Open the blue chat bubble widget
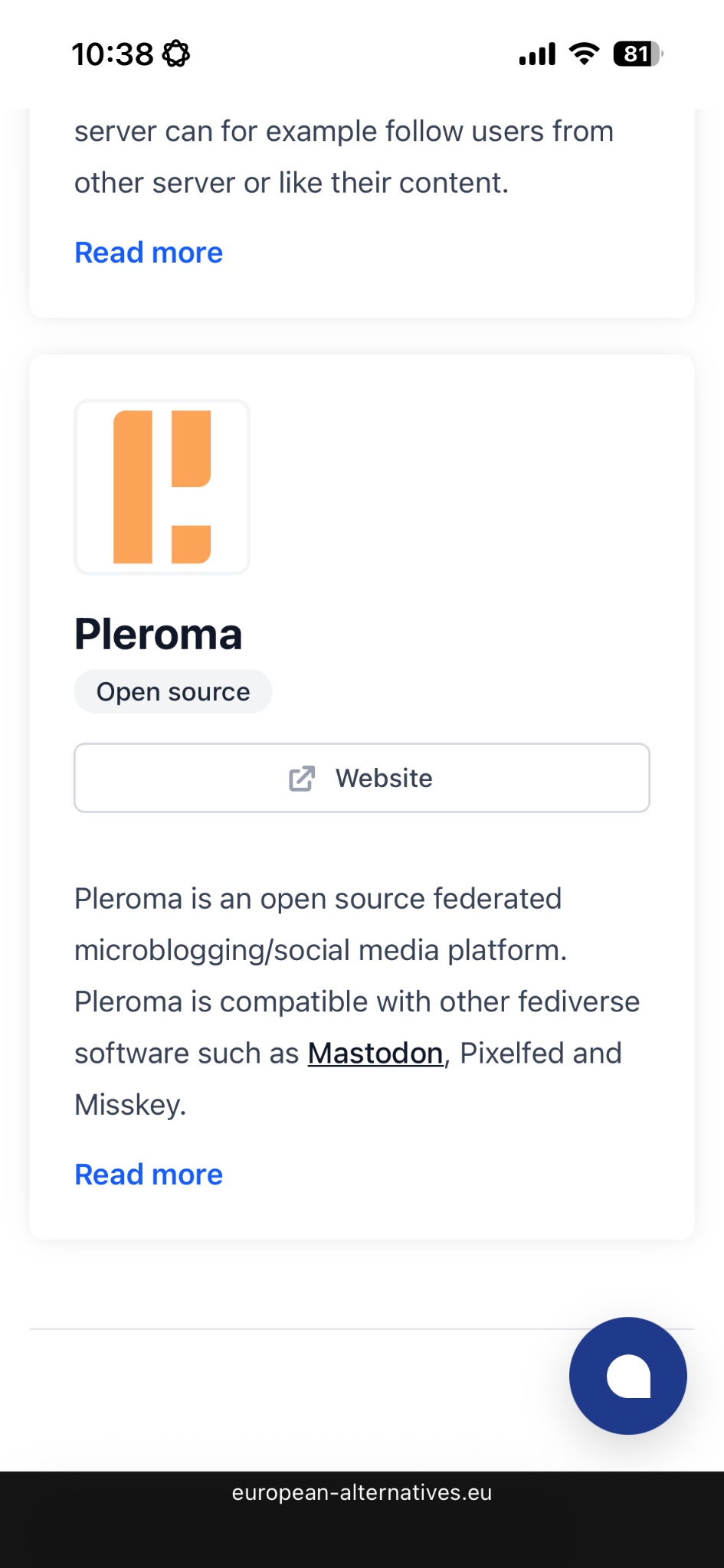724x1568 pixels. click(627, 1375)
